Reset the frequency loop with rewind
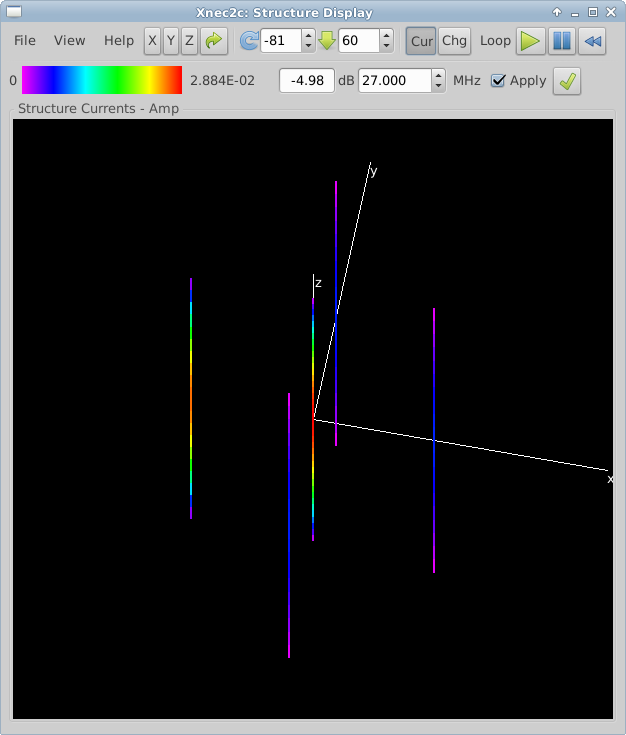Viewport: 626px width, 735px height. [592, 41]
